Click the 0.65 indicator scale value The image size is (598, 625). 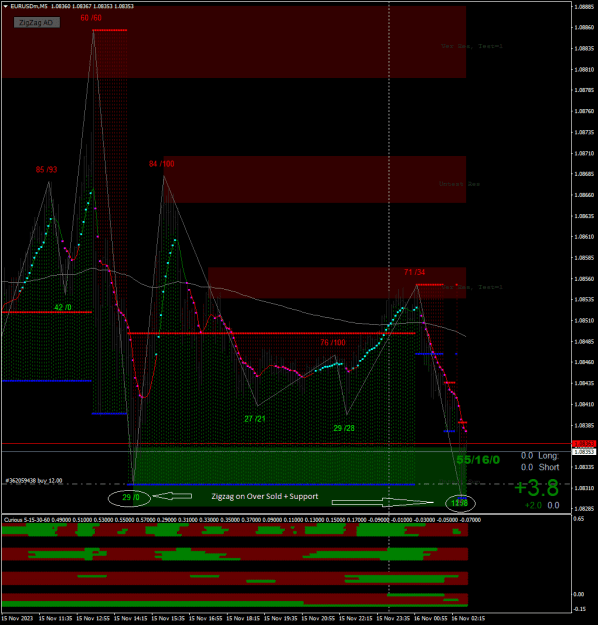[579, 519]
